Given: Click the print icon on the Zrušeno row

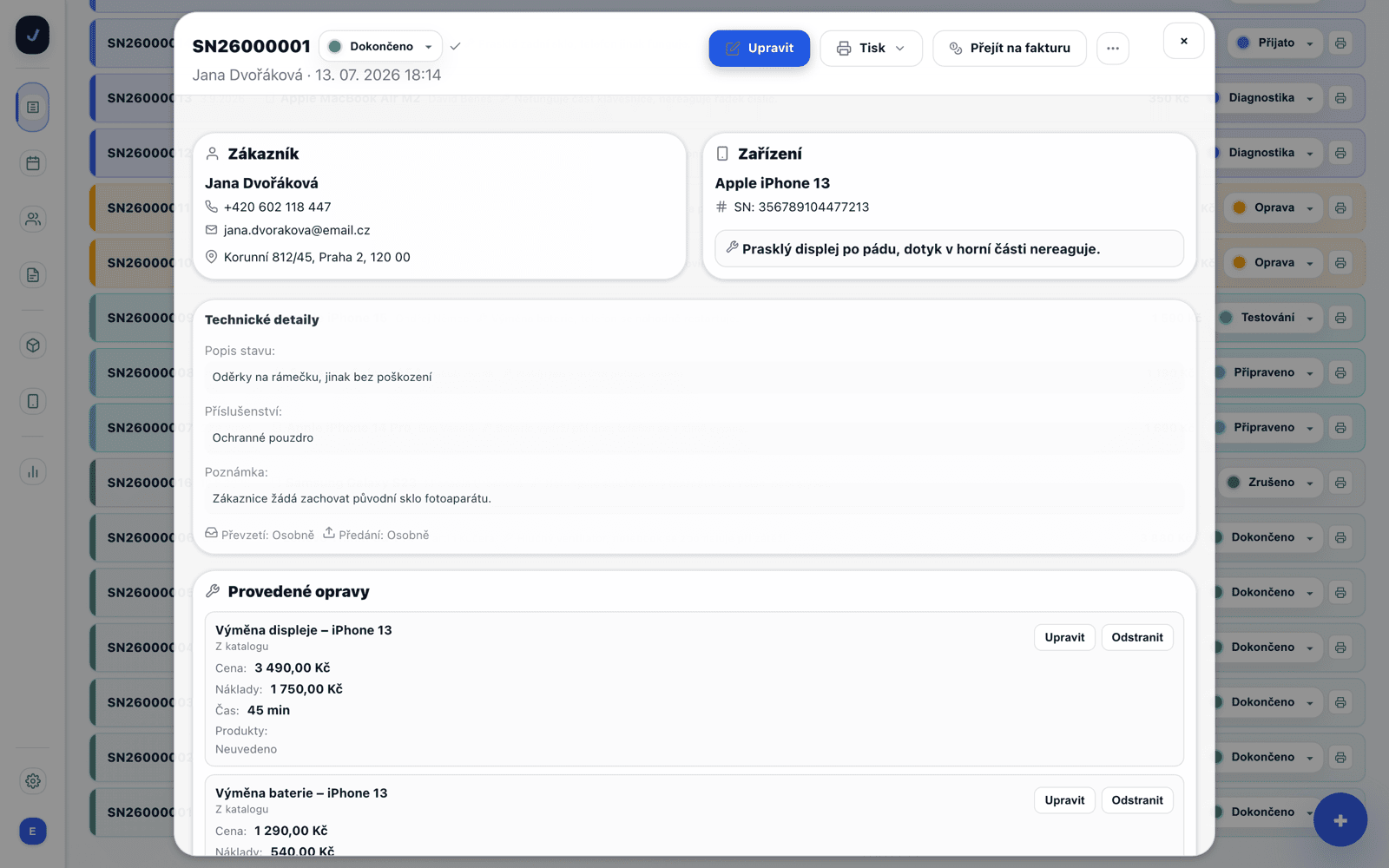Looking at the screenshot, I should [x=1340, y=483].
